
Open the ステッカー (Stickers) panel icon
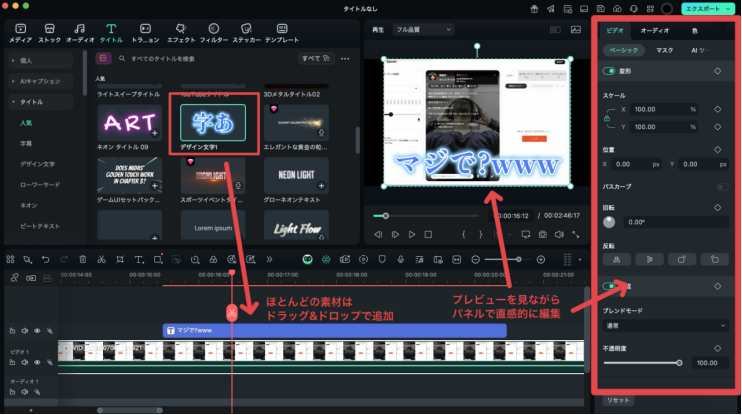[x=246, y=31]
